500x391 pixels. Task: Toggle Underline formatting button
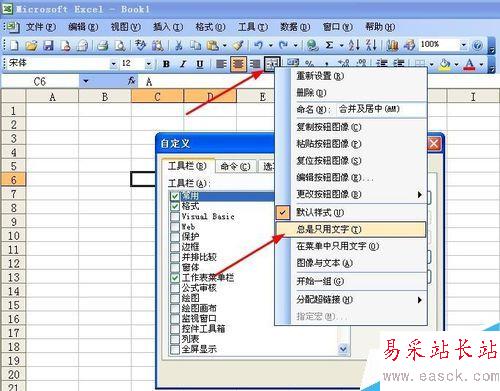200,64
